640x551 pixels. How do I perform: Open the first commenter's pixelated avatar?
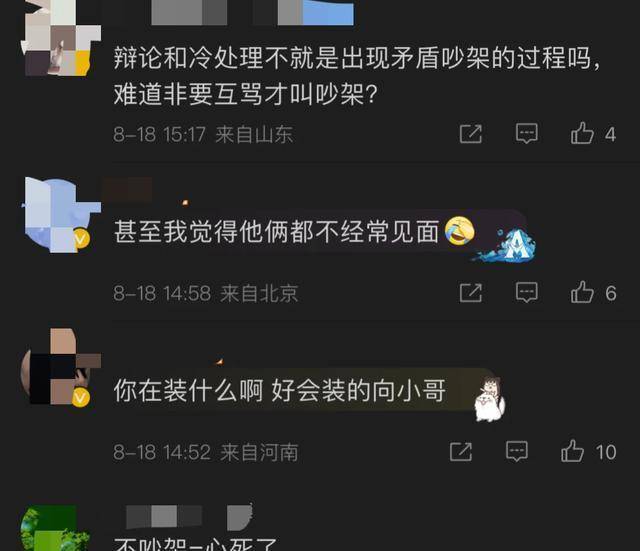(x=61, y=38)
